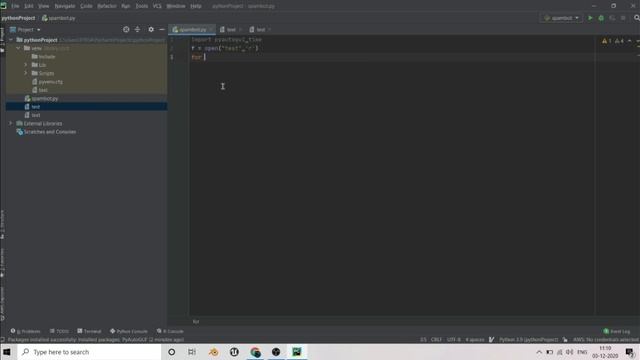This screenshot has width=640, height=360.
Task: Open the Edit menu
Action: coord(29,6)
